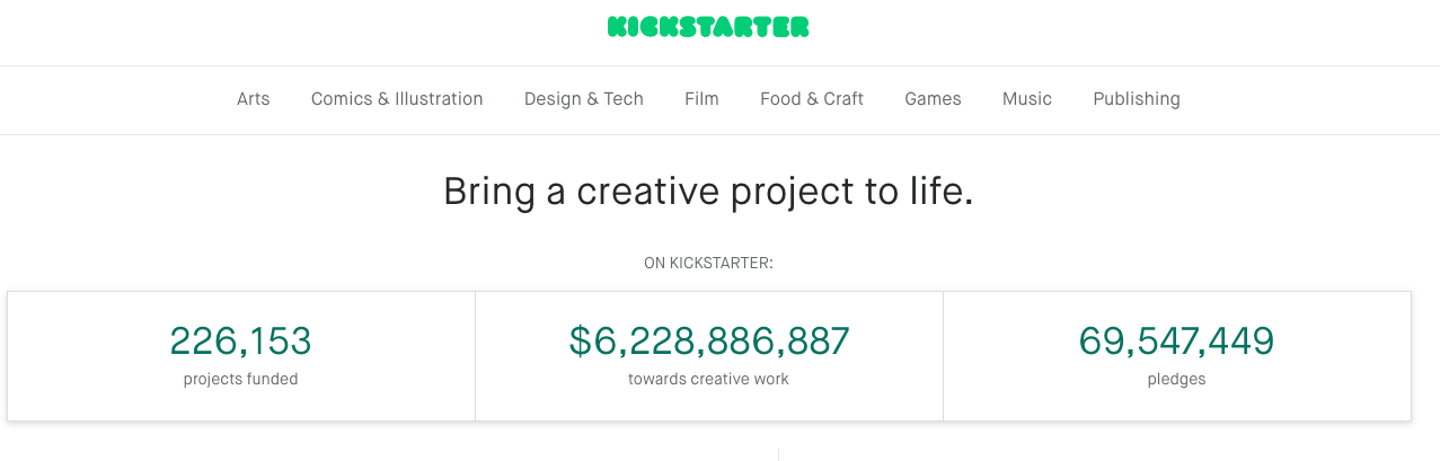Viewport: 1440px width, 461px height.
Task: Open the Arts category
Action: point(253,99)
